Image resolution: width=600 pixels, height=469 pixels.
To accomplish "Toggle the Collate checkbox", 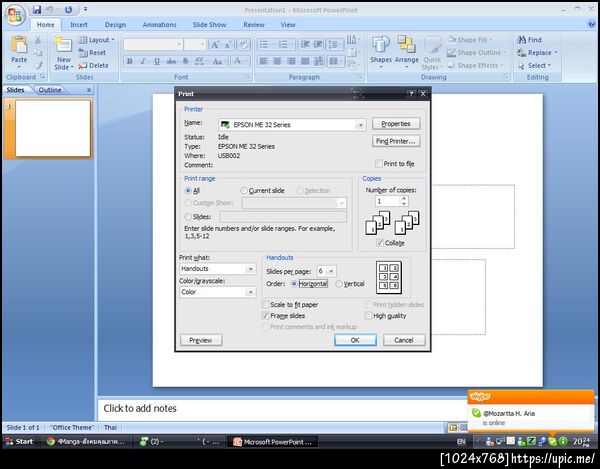I will pos(380,243).
